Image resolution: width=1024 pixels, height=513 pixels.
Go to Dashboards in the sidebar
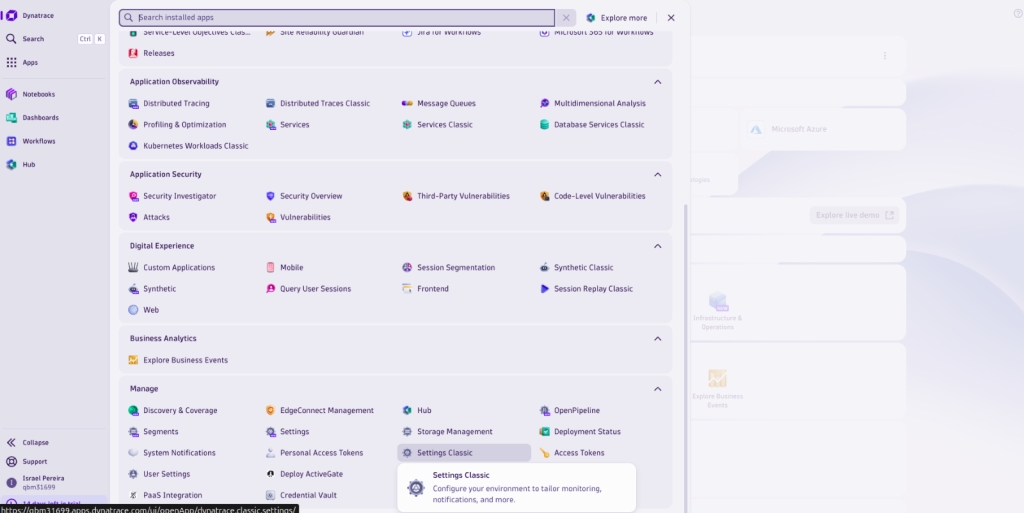click(40, 118)
